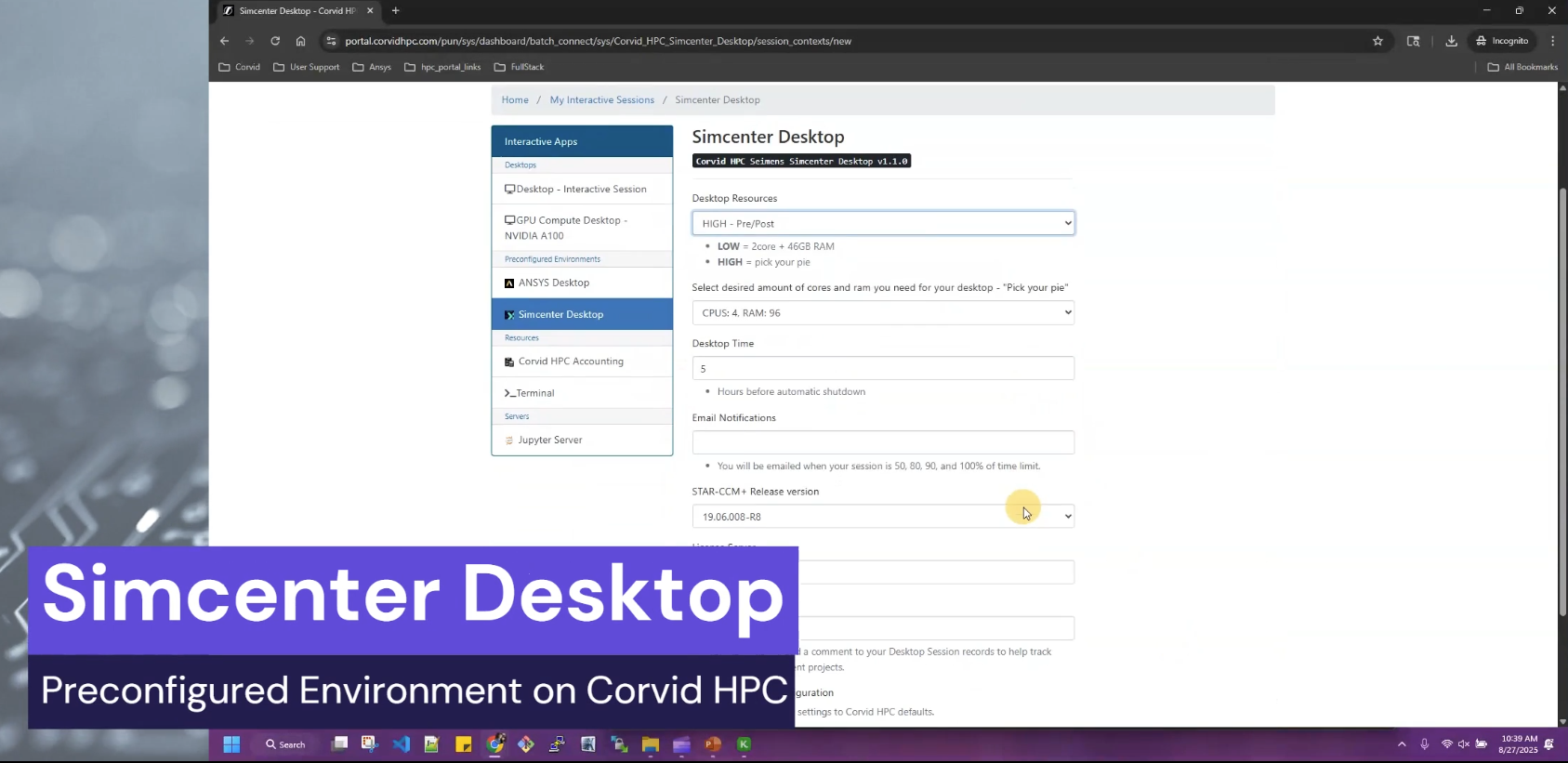
Task: Open Wi-Fi network settings in tray
Action: [x=1446, y=744]
